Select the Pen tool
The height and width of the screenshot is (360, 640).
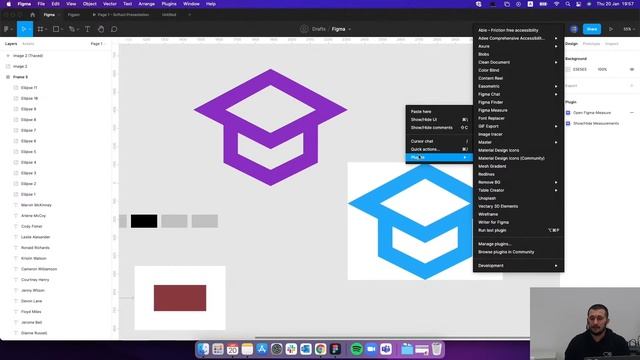(72, 29)
